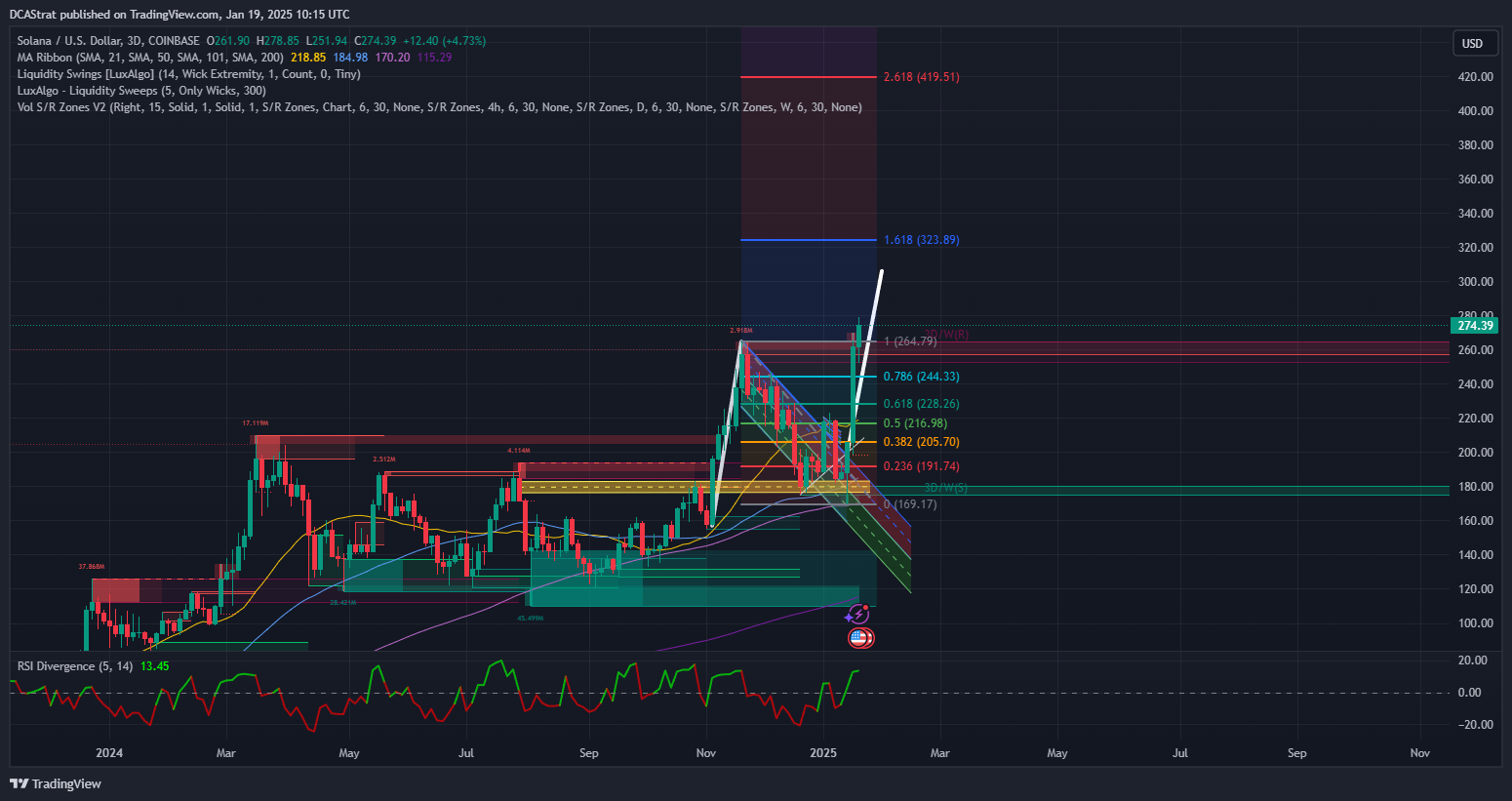Click the 274.39 current price label
1512x801 pixels.
pos(1474,326)
